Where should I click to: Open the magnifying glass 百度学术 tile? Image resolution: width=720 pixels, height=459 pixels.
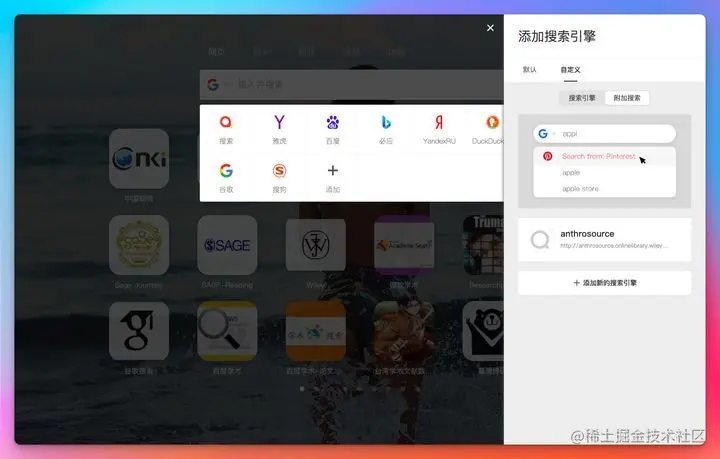point(227,331)
